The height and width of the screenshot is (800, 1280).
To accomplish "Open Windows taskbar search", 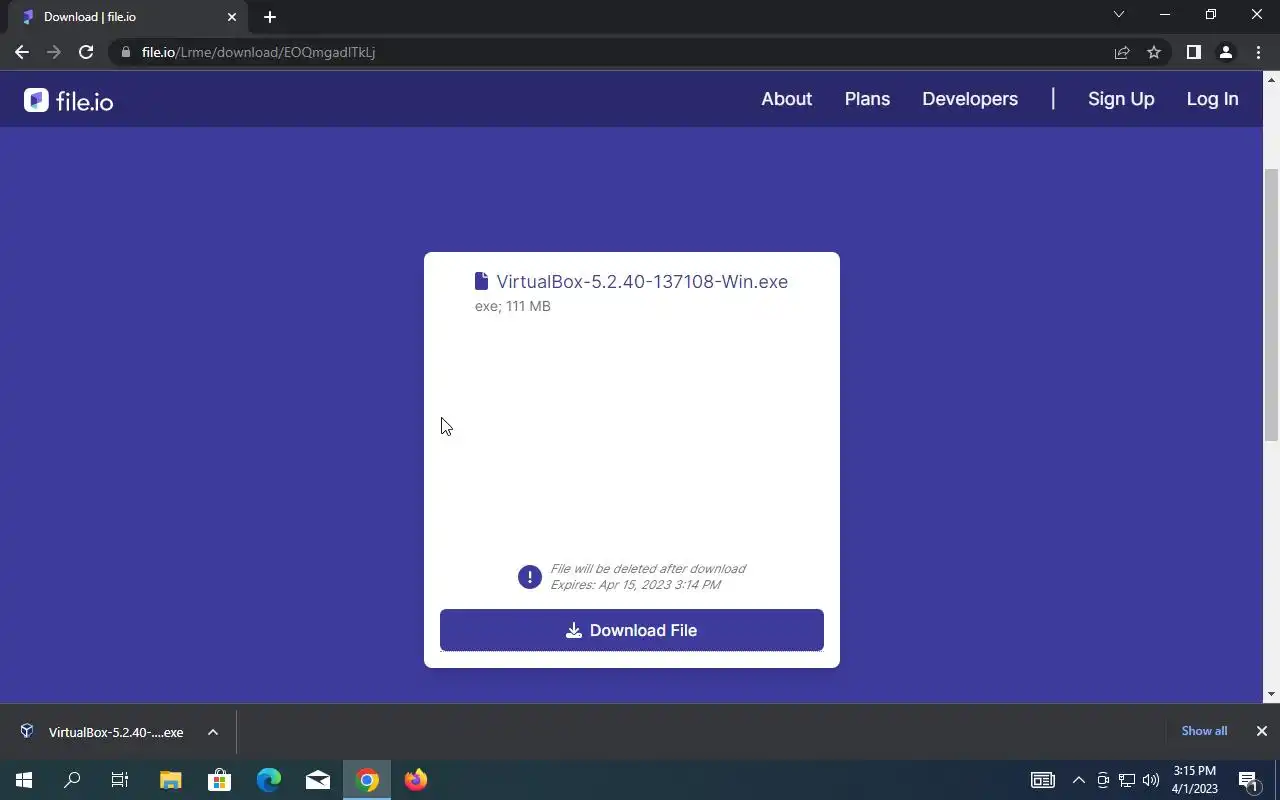I will [x=72, y=780].
